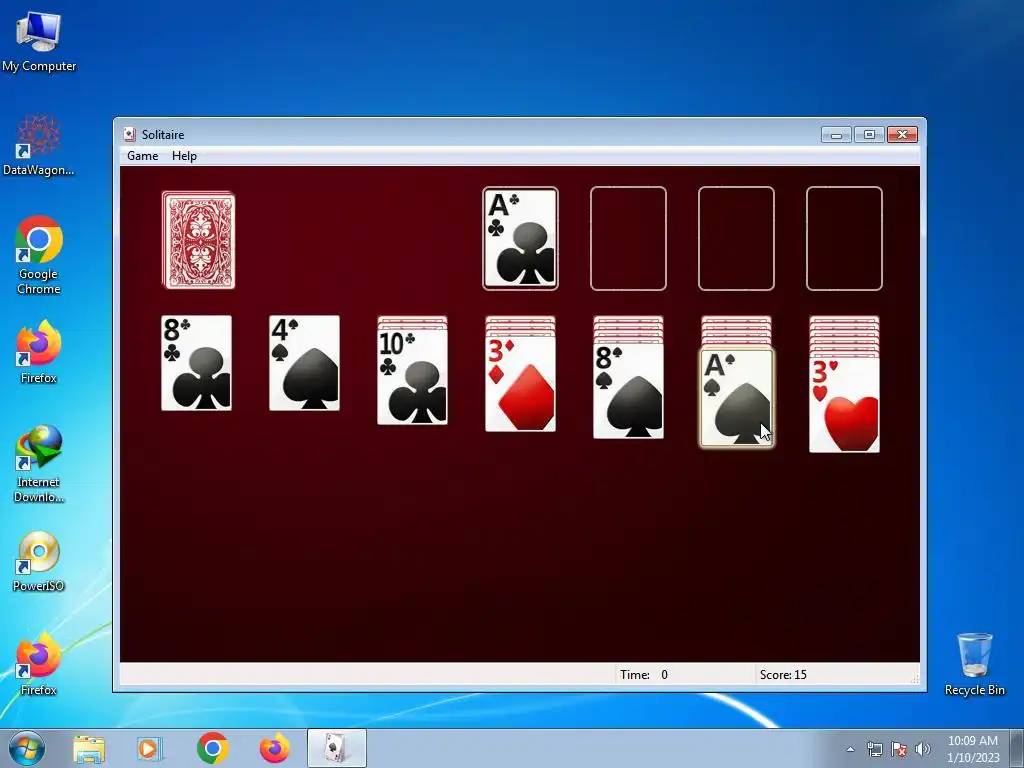The image size is (1024, 768).
Task: Launch Windows Media Player from taskbar
Action: tap(150, 748)
